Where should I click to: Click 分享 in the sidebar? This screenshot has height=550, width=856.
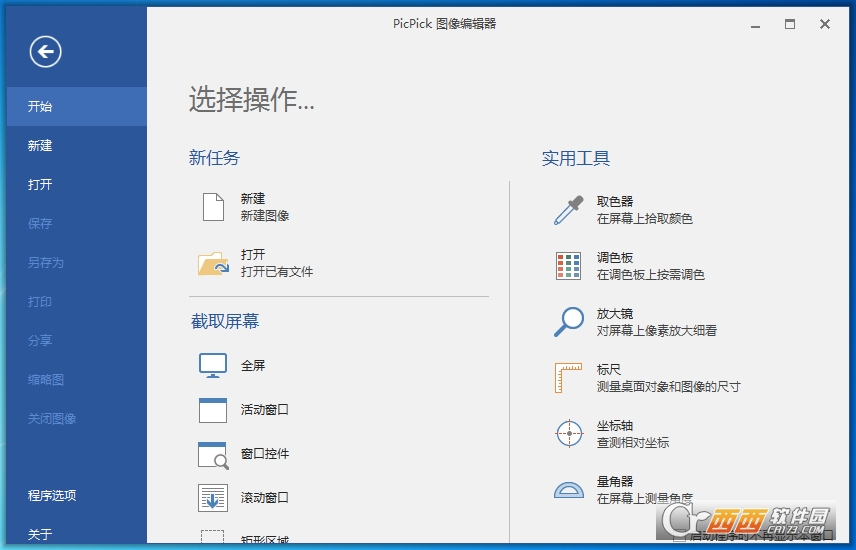(x=77, y=341)
